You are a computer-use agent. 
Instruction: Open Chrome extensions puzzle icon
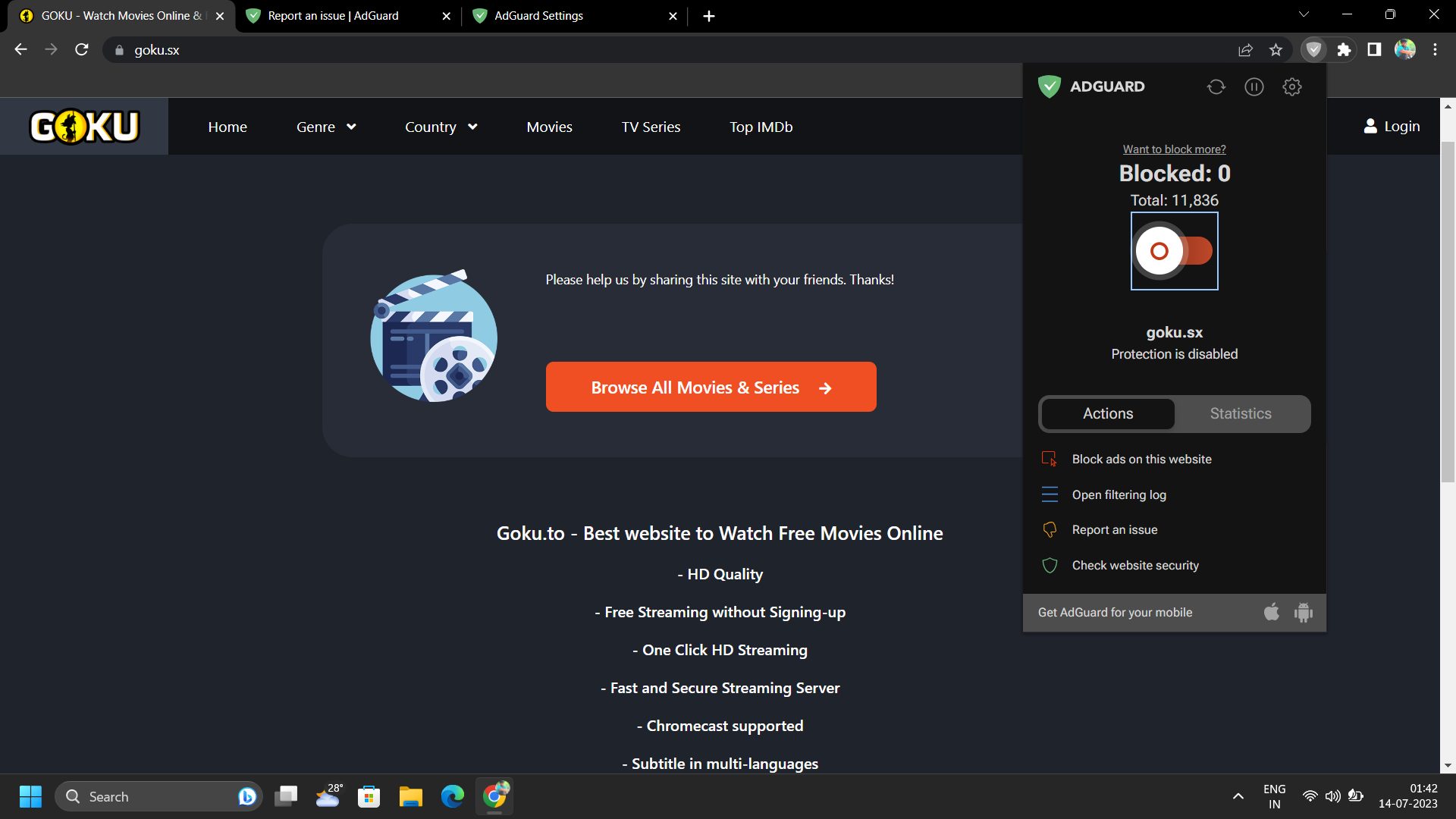pos(1344,50)
